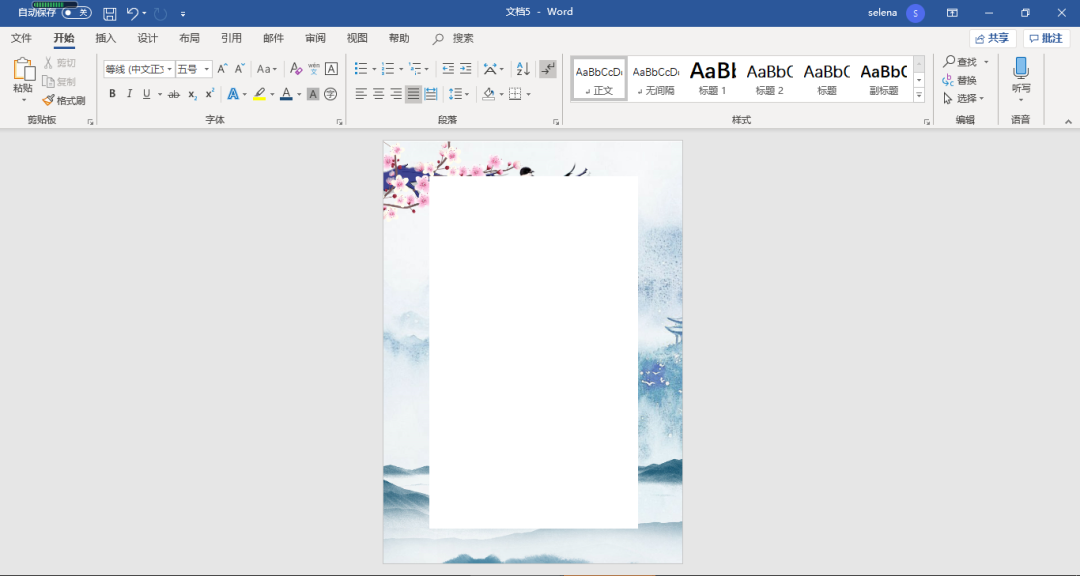1080x576 pixels.
Task: Toggle the AutoSave (自动保存) switch
Action: pos(76,13)
